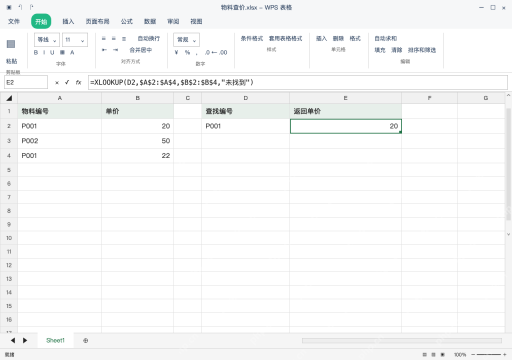Open the File (文件) menu

14,21
